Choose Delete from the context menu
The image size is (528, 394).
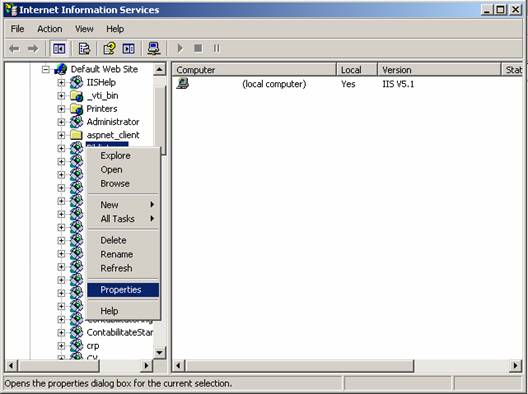tap(123, 240)
